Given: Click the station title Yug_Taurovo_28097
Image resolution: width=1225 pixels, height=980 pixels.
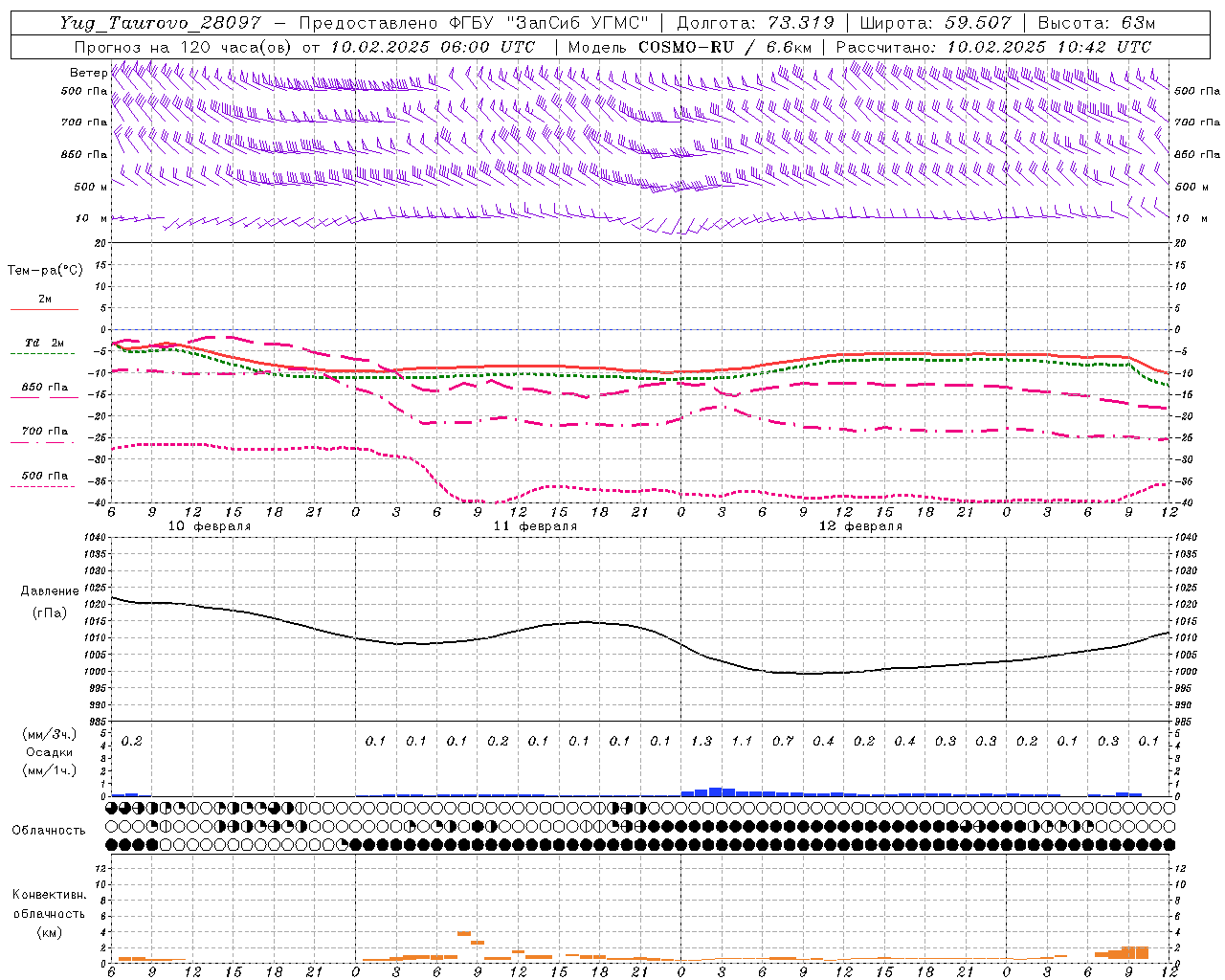Looking at the screenshot, I should pyautogui.click(x=160, y=23).
